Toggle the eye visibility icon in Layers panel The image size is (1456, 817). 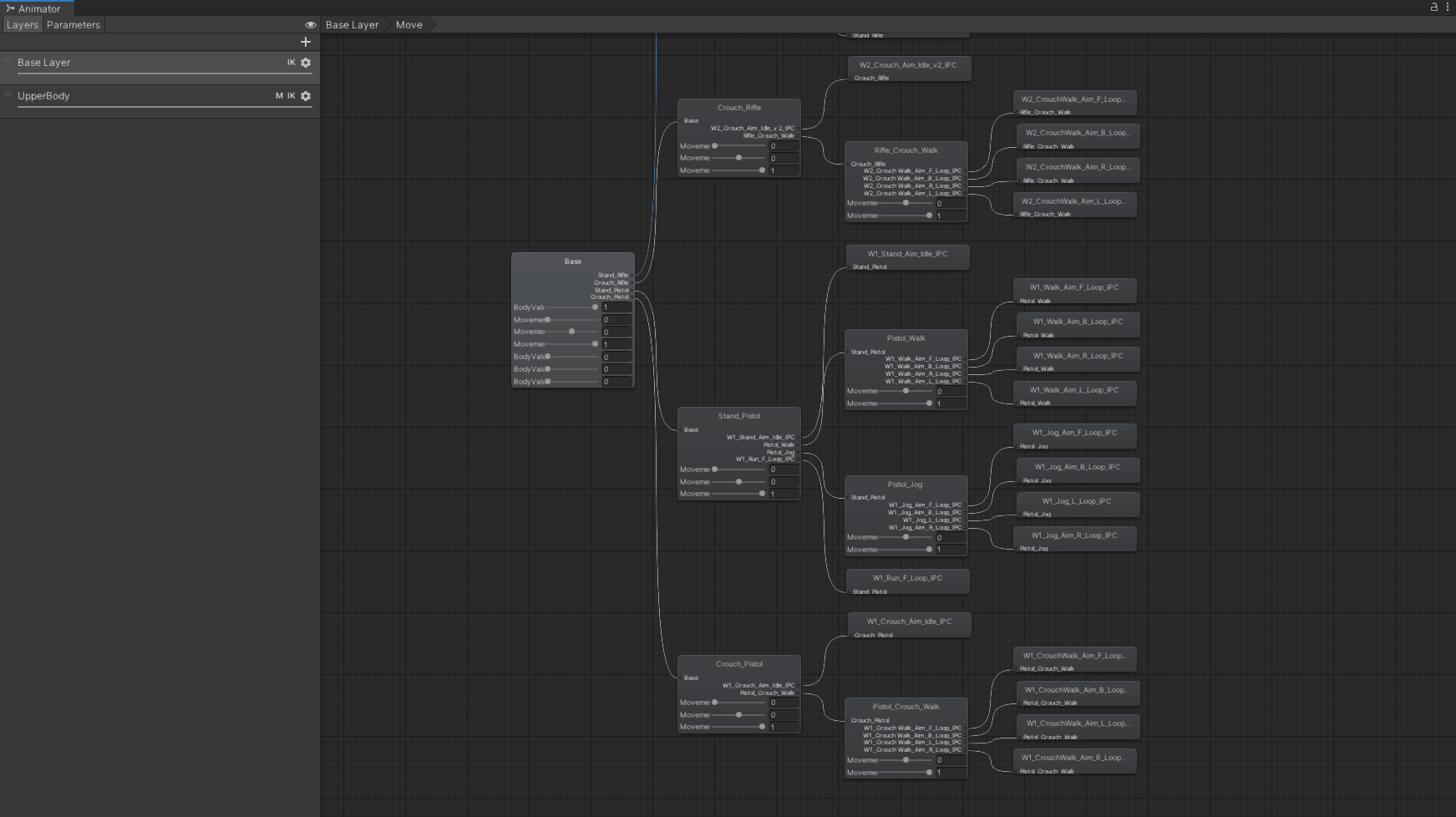click(x=311, y=25)
